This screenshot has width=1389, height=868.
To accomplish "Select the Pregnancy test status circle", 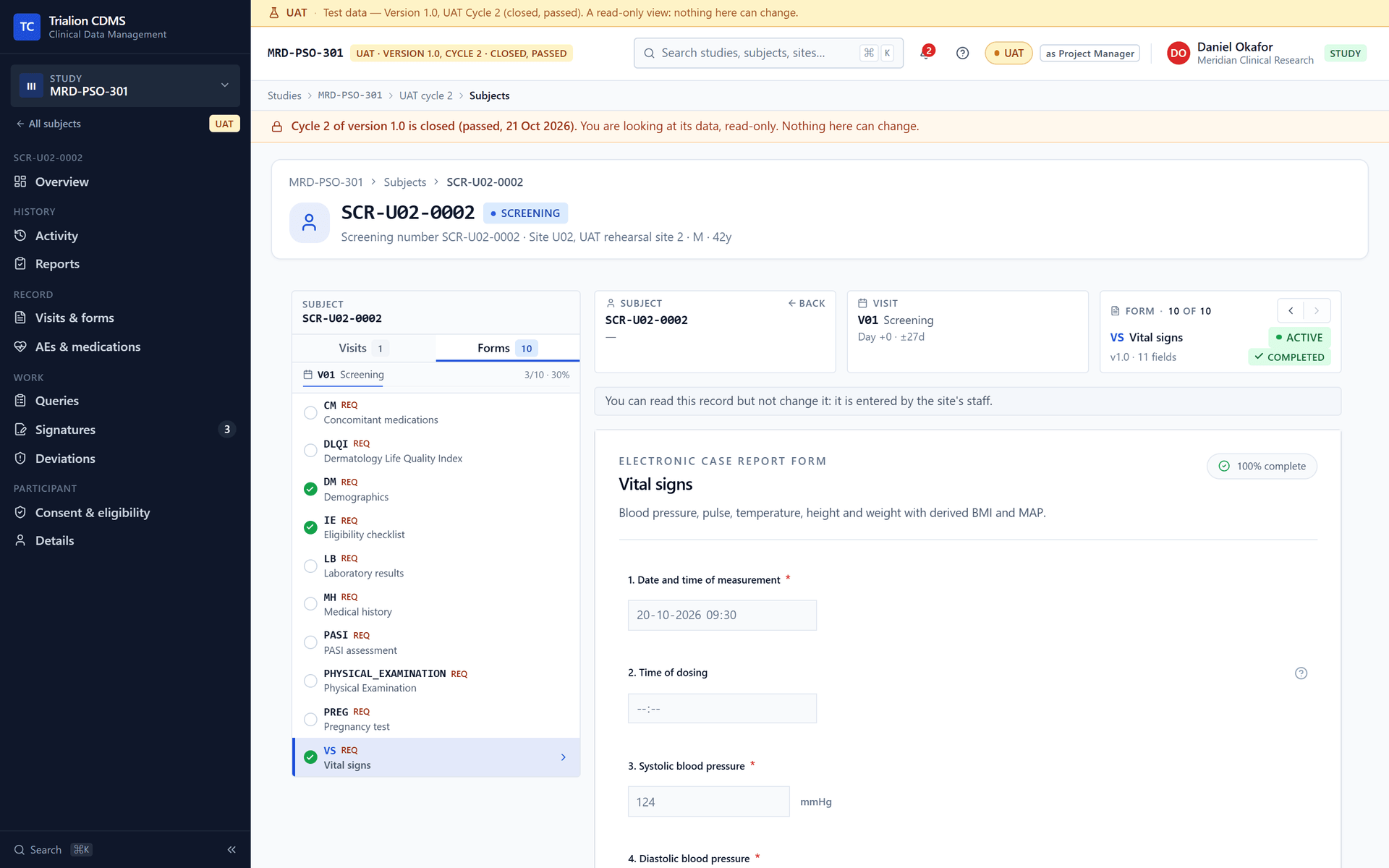I will (x=310, y=719).
